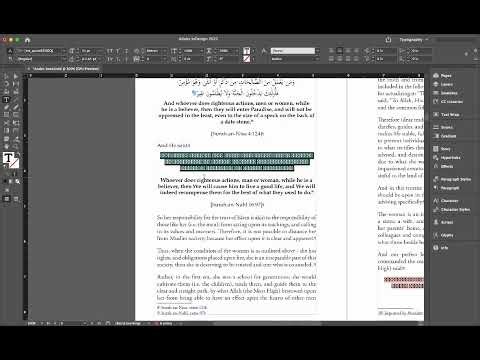Image resolution: width=480 pixels, height=360 pixels.
Task: Select the Free Transform tool
Action: point(15,123)
